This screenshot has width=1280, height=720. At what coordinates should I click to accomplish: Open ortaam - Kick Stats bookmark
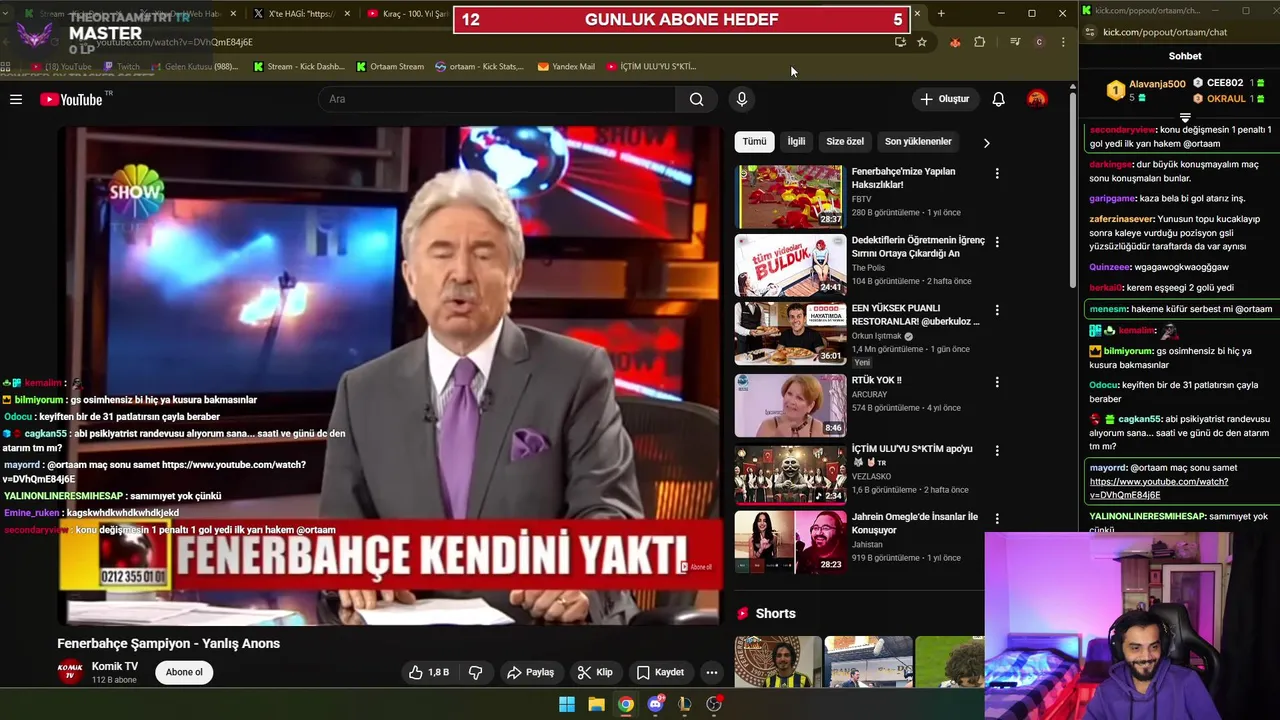[480, 67]
